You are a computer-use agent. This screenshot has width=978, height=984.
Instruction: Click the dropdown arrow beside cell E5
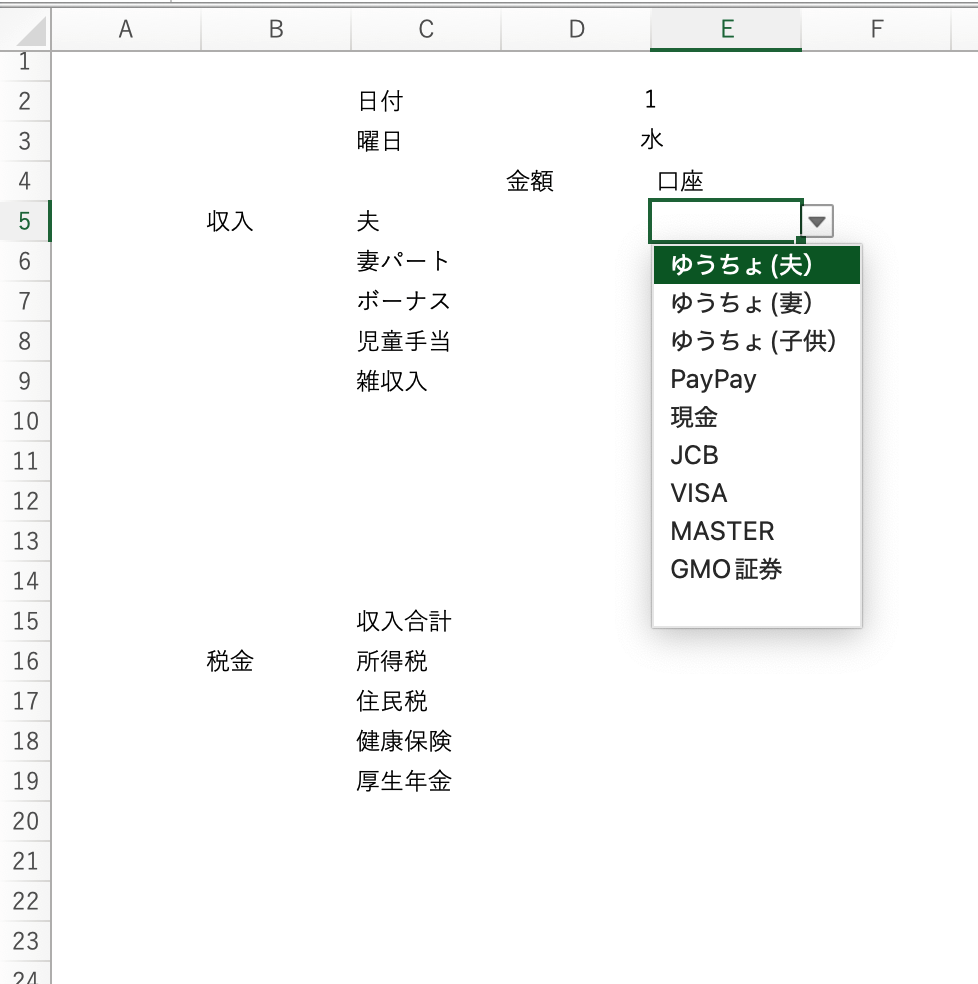[818, 222]
